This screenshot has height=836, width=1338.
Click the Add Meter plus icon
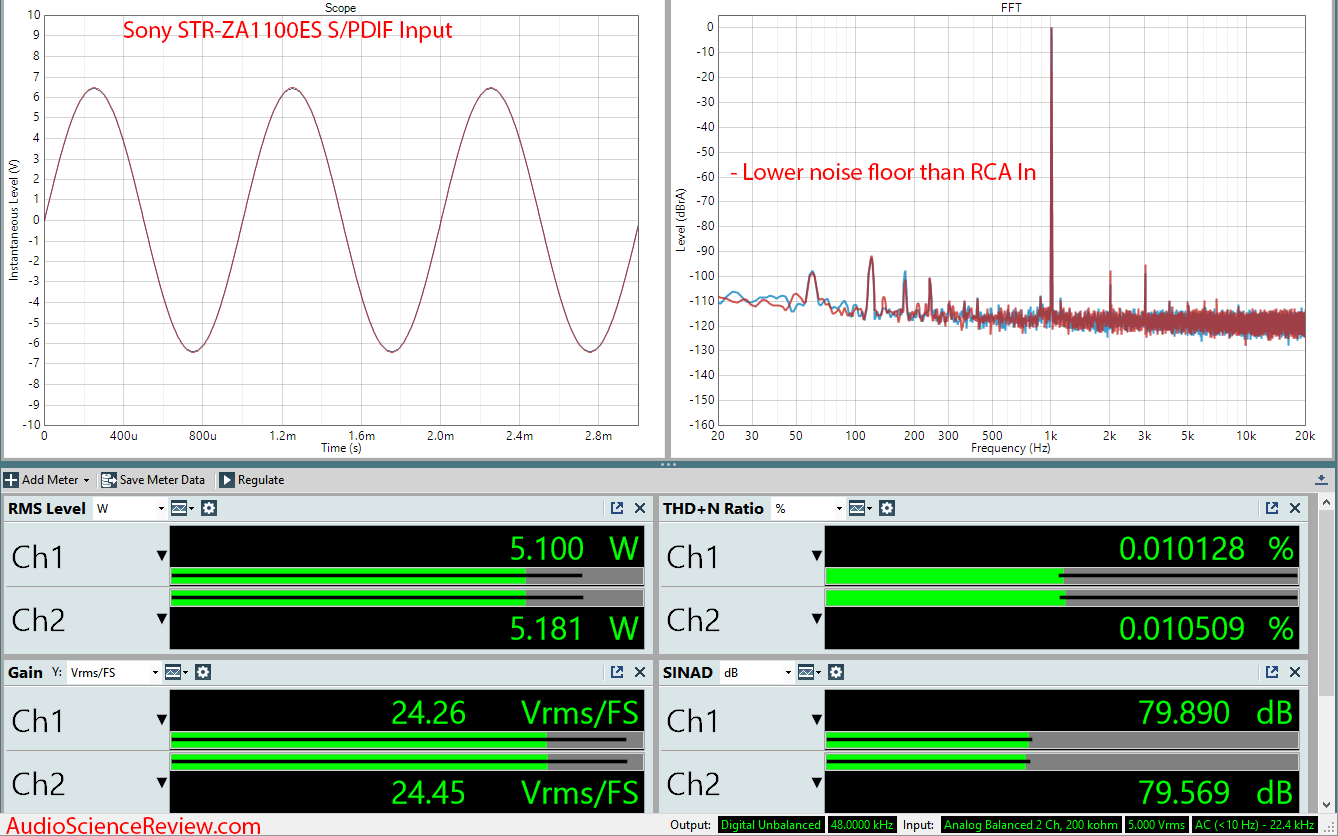pyautogui.click(x=11, y=480)
